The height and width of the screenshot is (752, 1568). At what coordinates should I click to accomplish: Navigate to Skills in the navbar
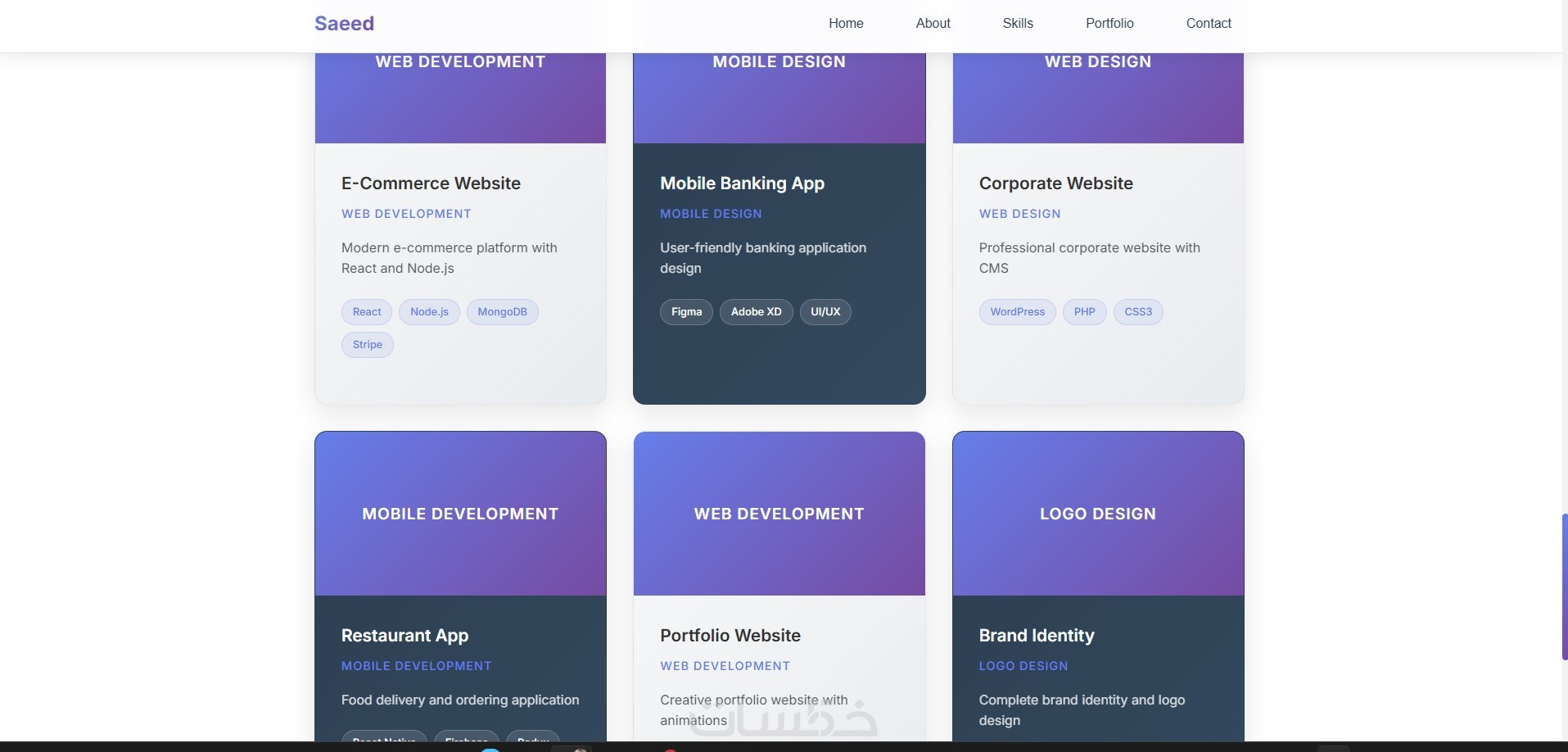pyautogui.click(x=1018, y=24)
